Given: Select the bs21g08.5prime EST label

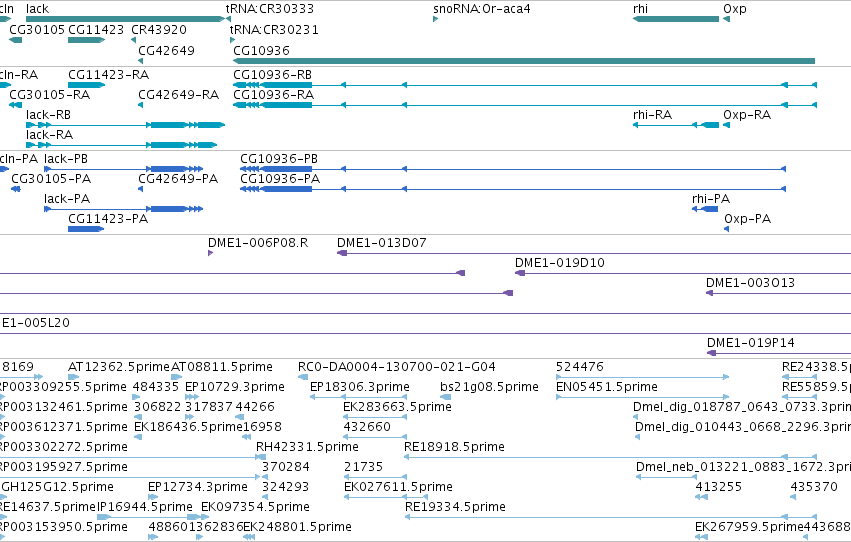Looking at the screenshot, I should tap(490, 387).
